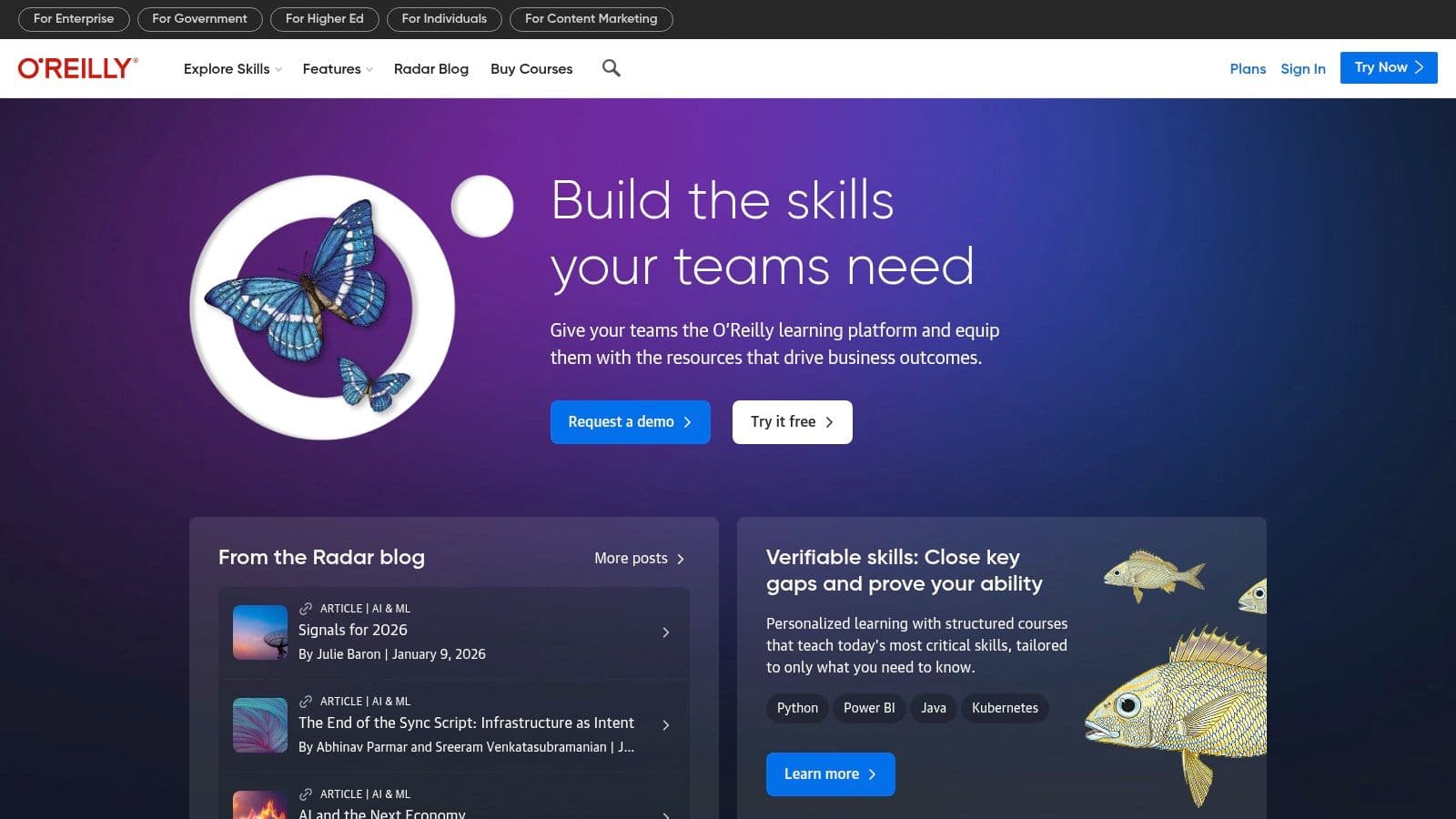The image size is (1456, 819).
Task: Click the butterfly circle hero graphic
Action: tap(322, 307)
